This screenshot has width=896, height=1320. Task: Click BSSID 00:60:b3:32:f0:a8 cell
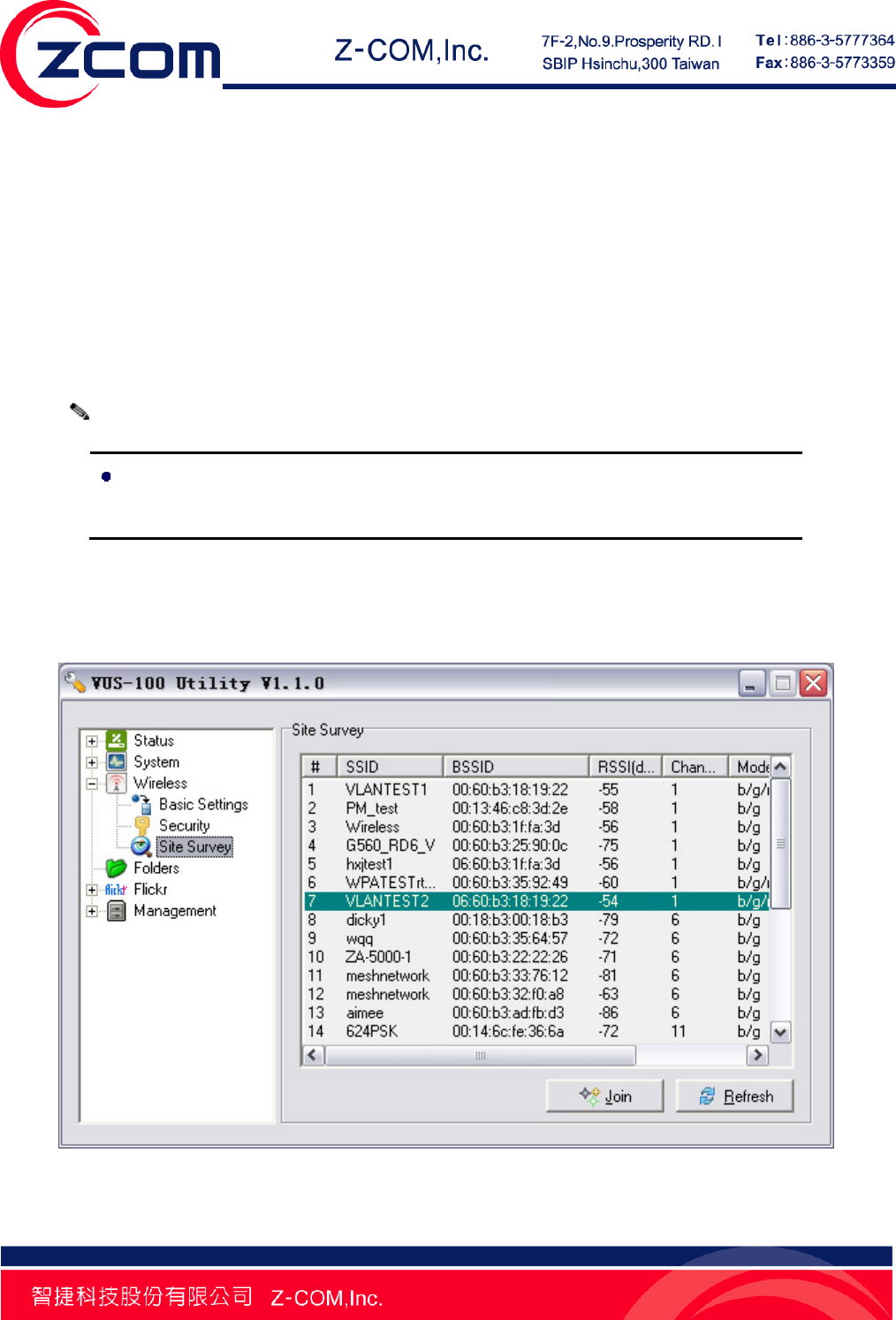508,994
